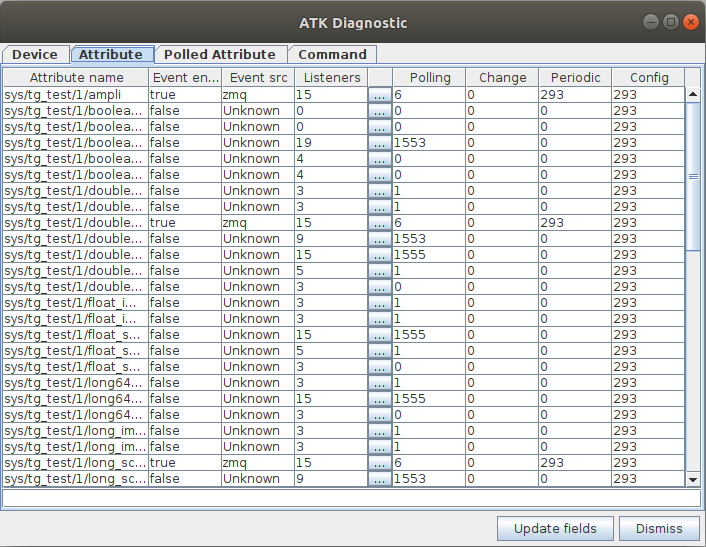706x547 pixels.
Task: Select the Attribute tab
Action: pos(112,54)
